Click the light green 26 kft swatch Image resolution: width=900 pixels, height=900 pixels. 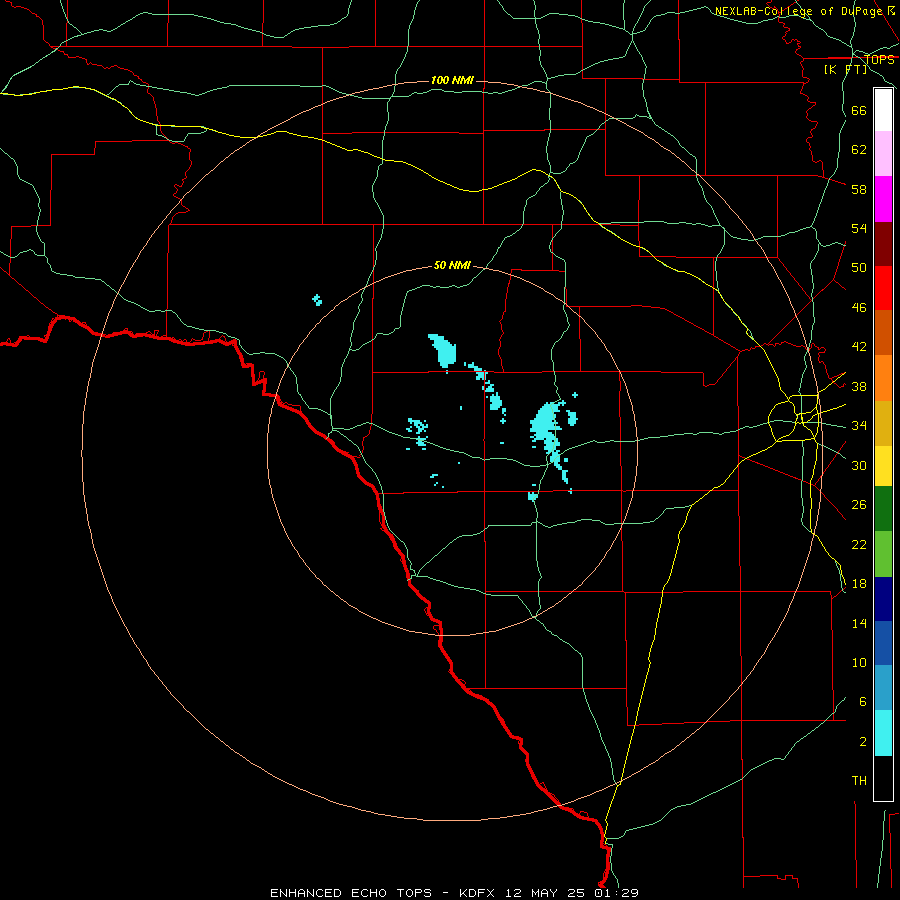(883, 554)
